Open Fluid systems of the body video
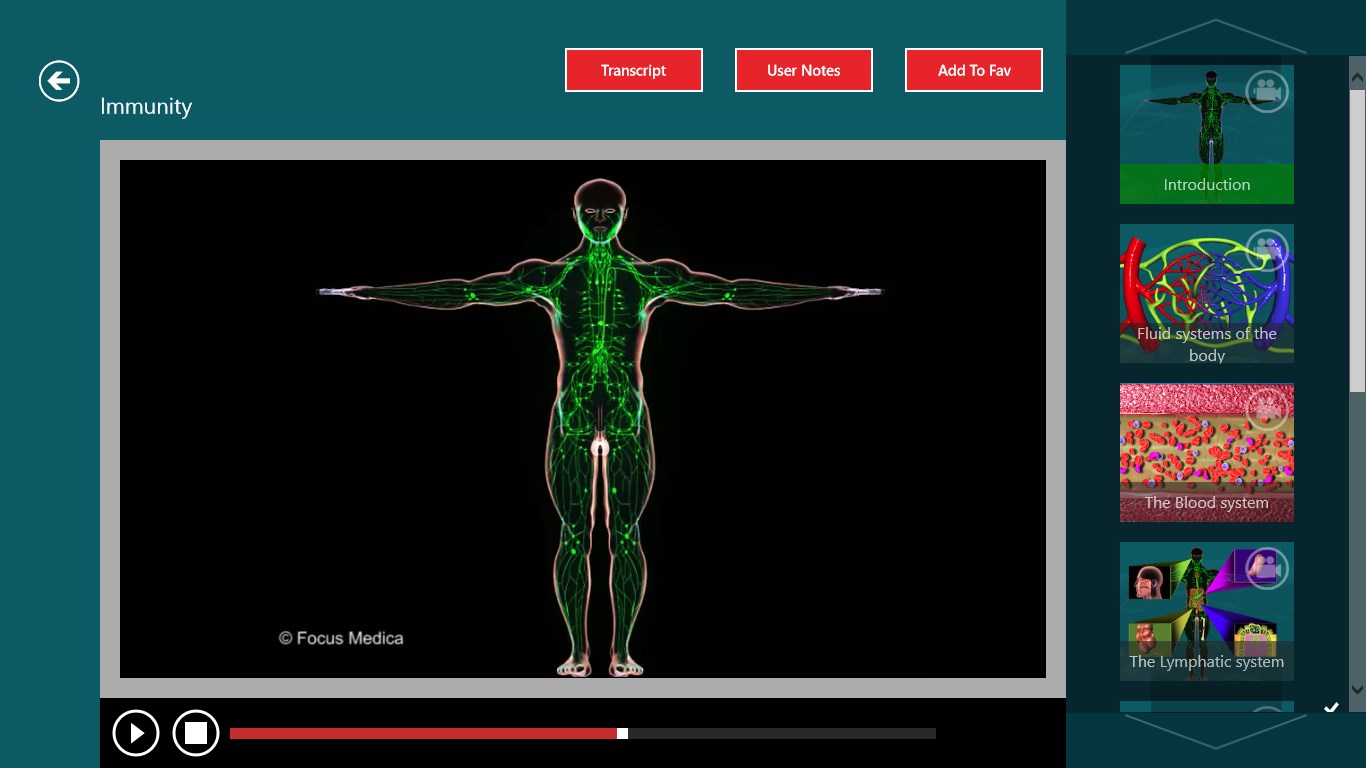The width and height of the screenshot is (1366, 768). pyautogui.click(x=1206, y=294)
